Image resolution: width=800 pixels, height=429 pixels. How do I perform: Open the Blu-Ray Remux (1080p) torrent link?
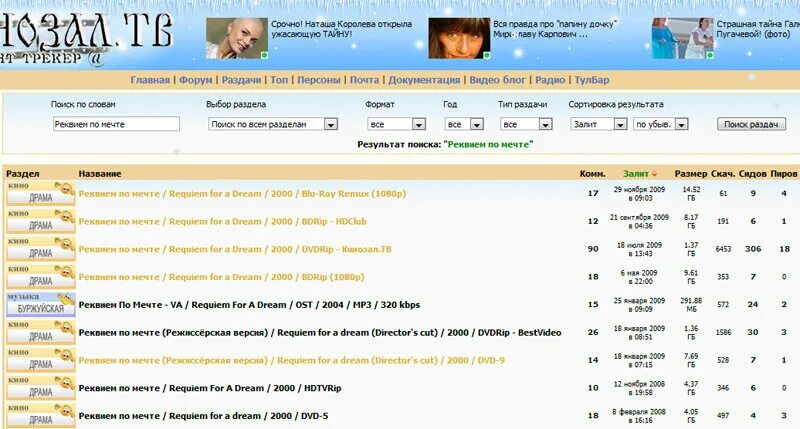pyautogui.click(x=242, y=194)
